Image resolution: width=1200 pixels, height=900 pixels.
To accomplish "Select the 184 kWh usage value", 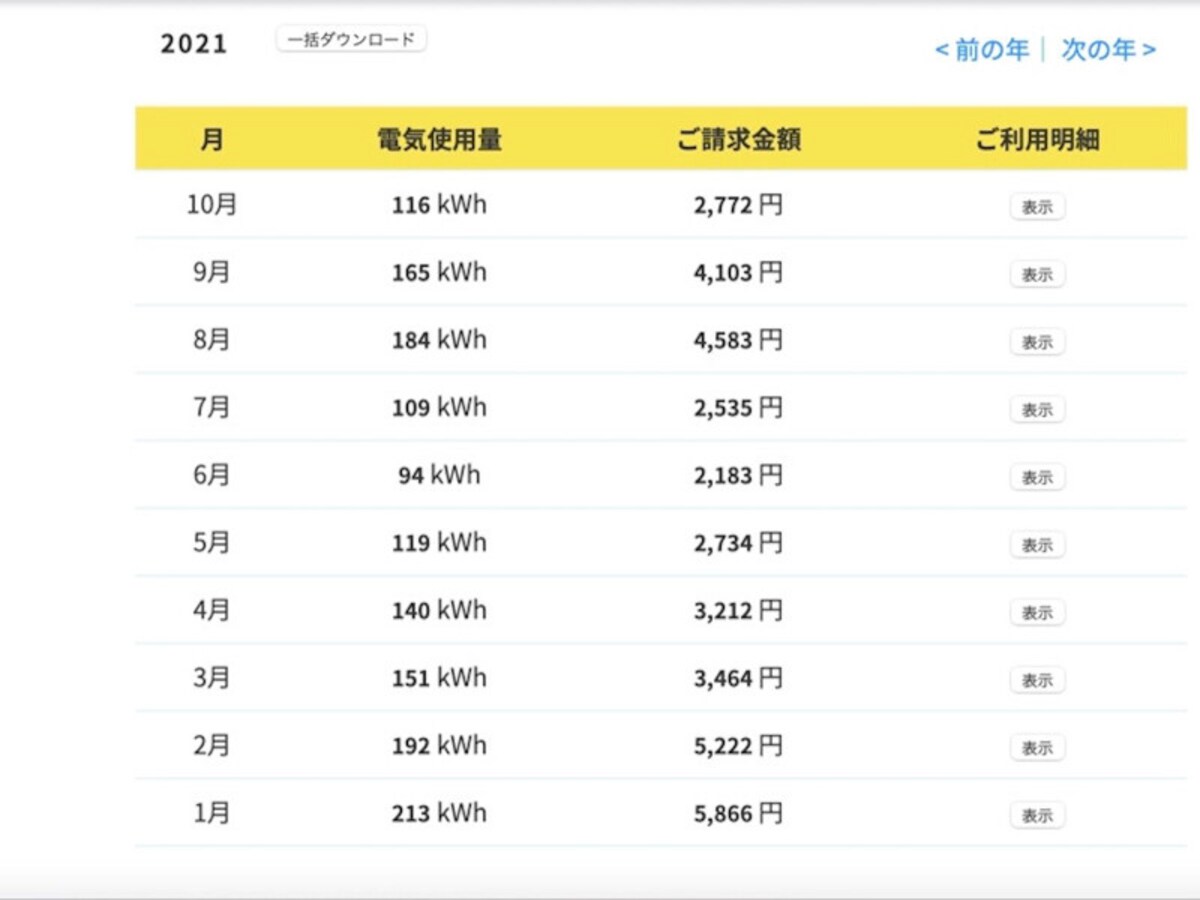I will click(439, 340).
